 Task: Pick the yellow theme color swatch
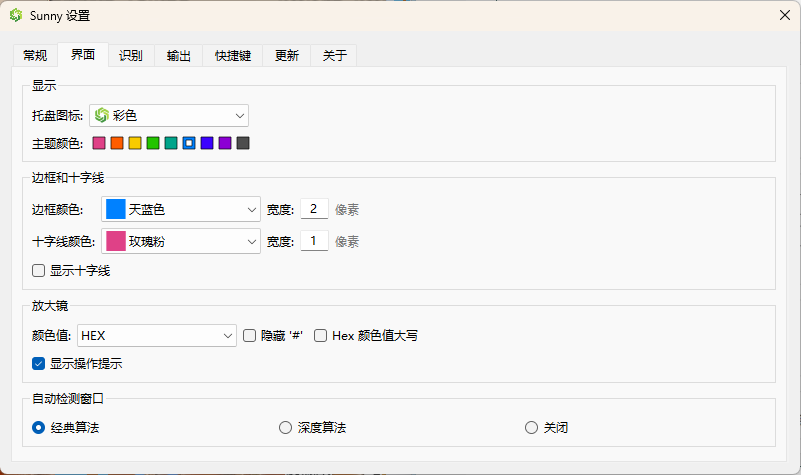(x=135, y=143)
